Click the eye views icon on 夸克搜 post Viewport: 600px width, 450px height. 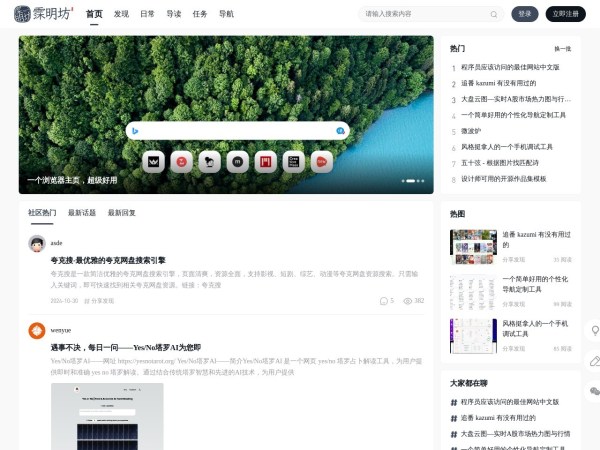pos(408,300)
